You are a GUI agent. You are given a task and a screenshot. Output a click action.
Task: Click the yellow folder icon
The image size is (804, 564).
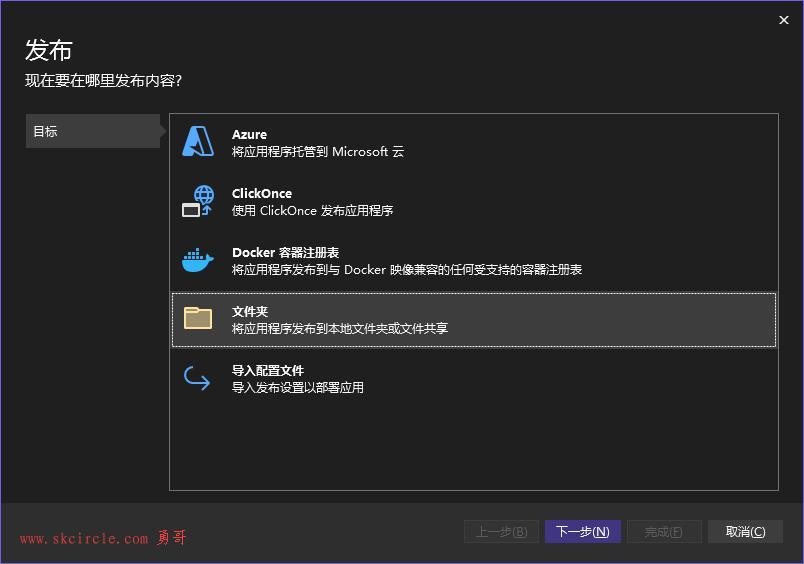(x=198, y=318)
